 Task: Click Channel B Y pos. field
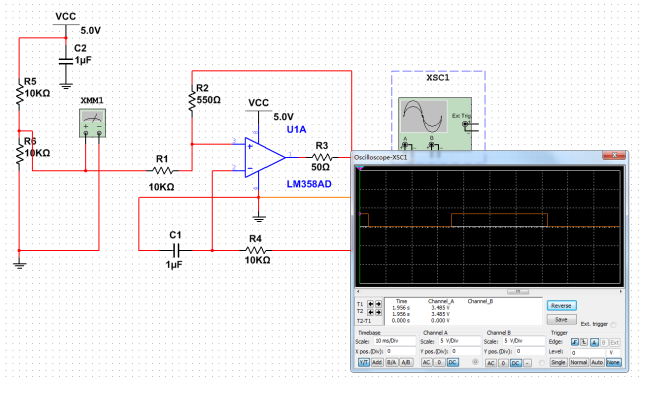pyautogui.click(x=530, y=351)
